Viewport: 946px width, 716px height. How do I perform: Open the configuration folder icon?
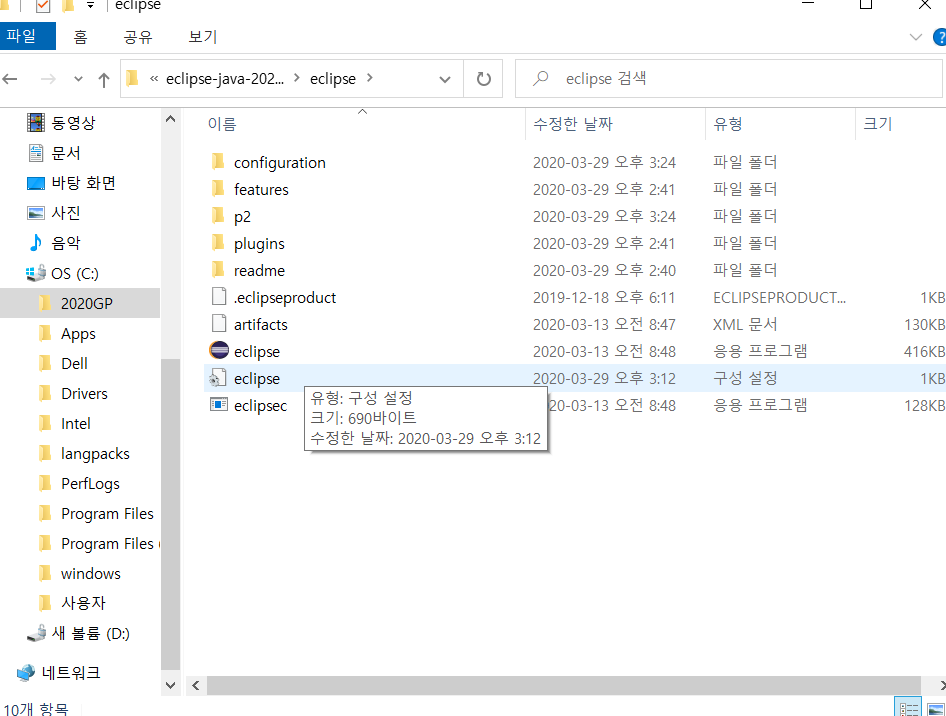[x=218, y=162]
